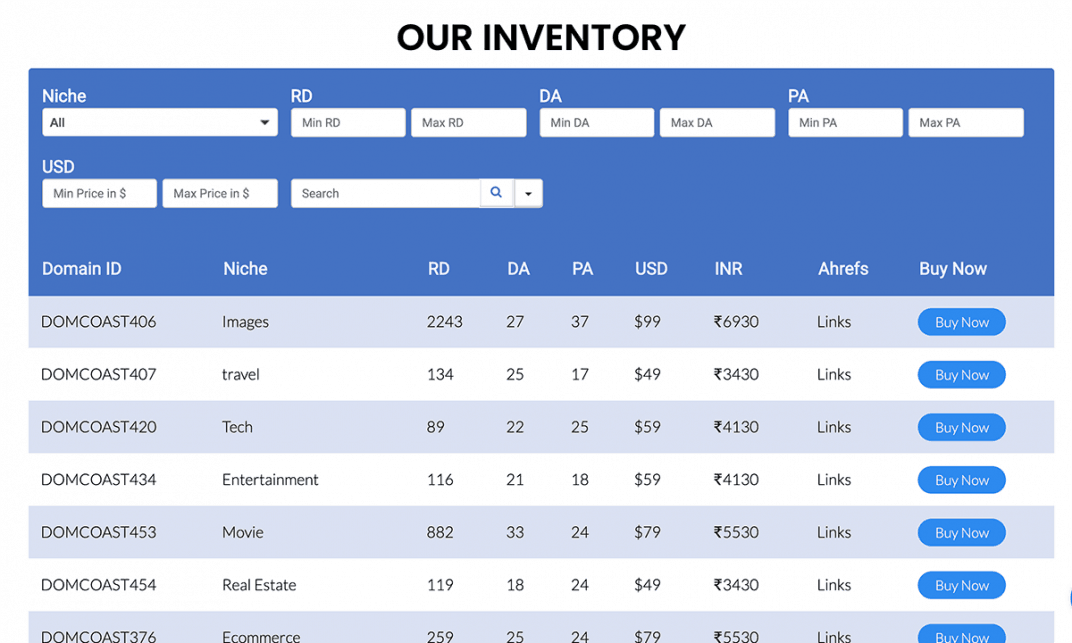Click Buy Now for the travel domain DOMCOAST407
The image size is (1072, 643).
[961, 374]
